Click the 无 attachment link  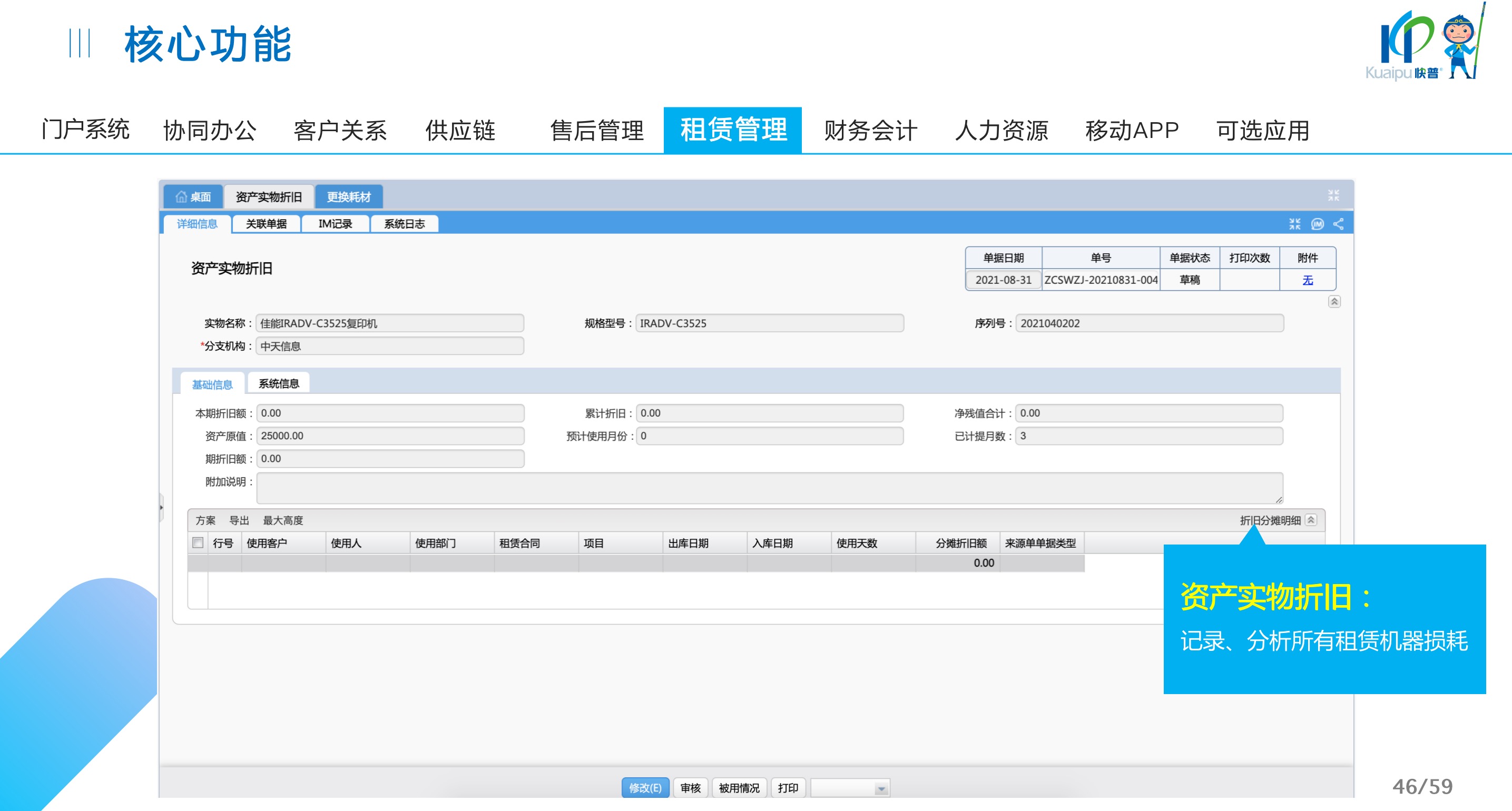1308,280
